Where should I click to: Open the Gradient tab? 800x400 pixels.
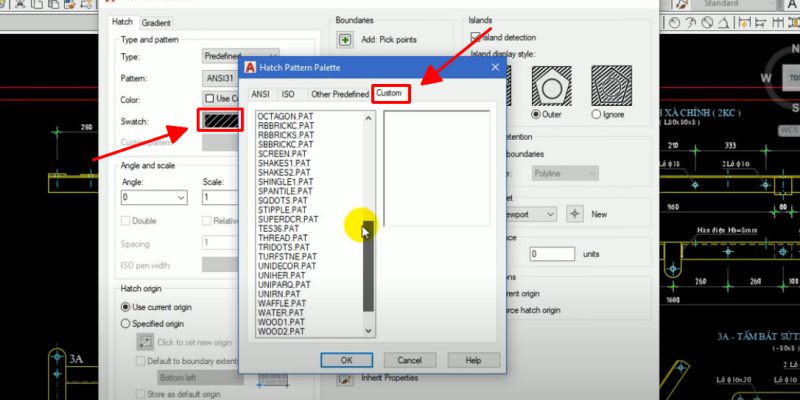coord(155,22)
